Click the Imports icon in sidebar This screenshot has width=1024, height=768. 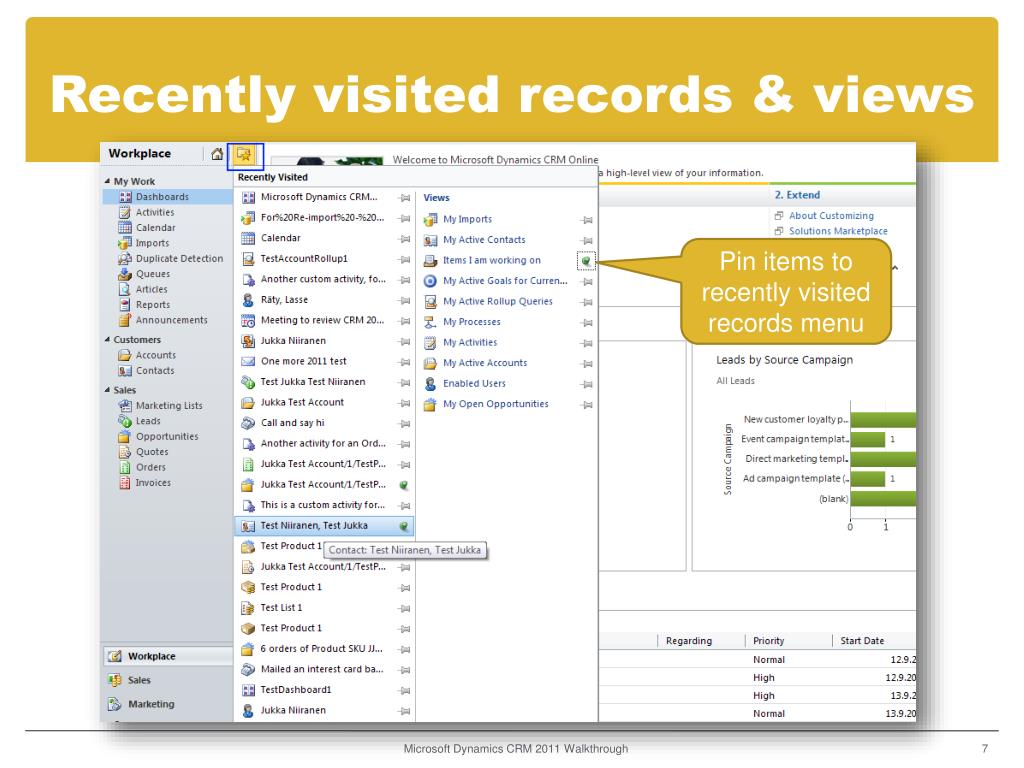pyautogui.click(x=125, y=243)
